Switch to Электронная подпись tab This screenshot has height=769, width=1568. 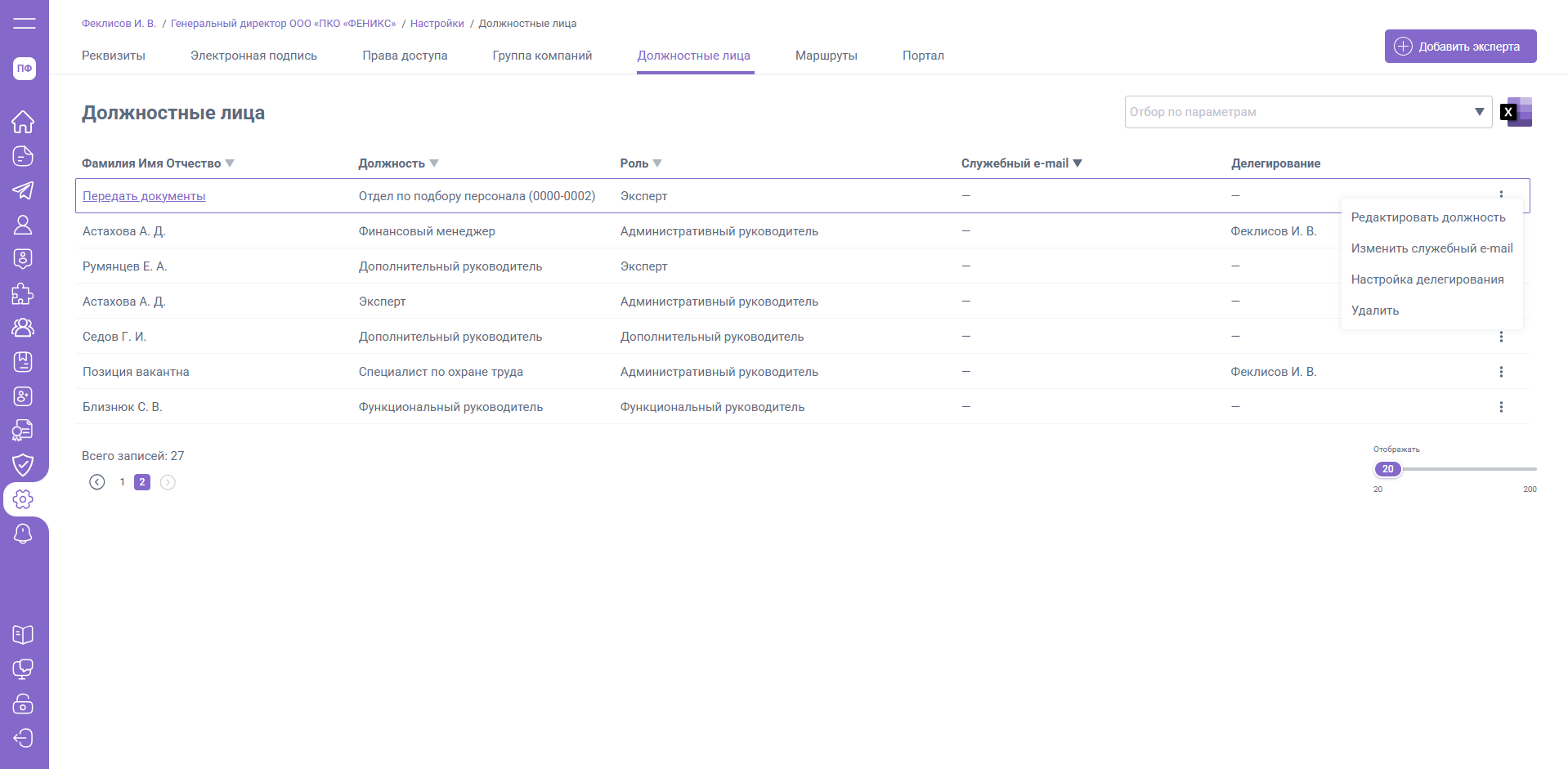coord(253,56)
